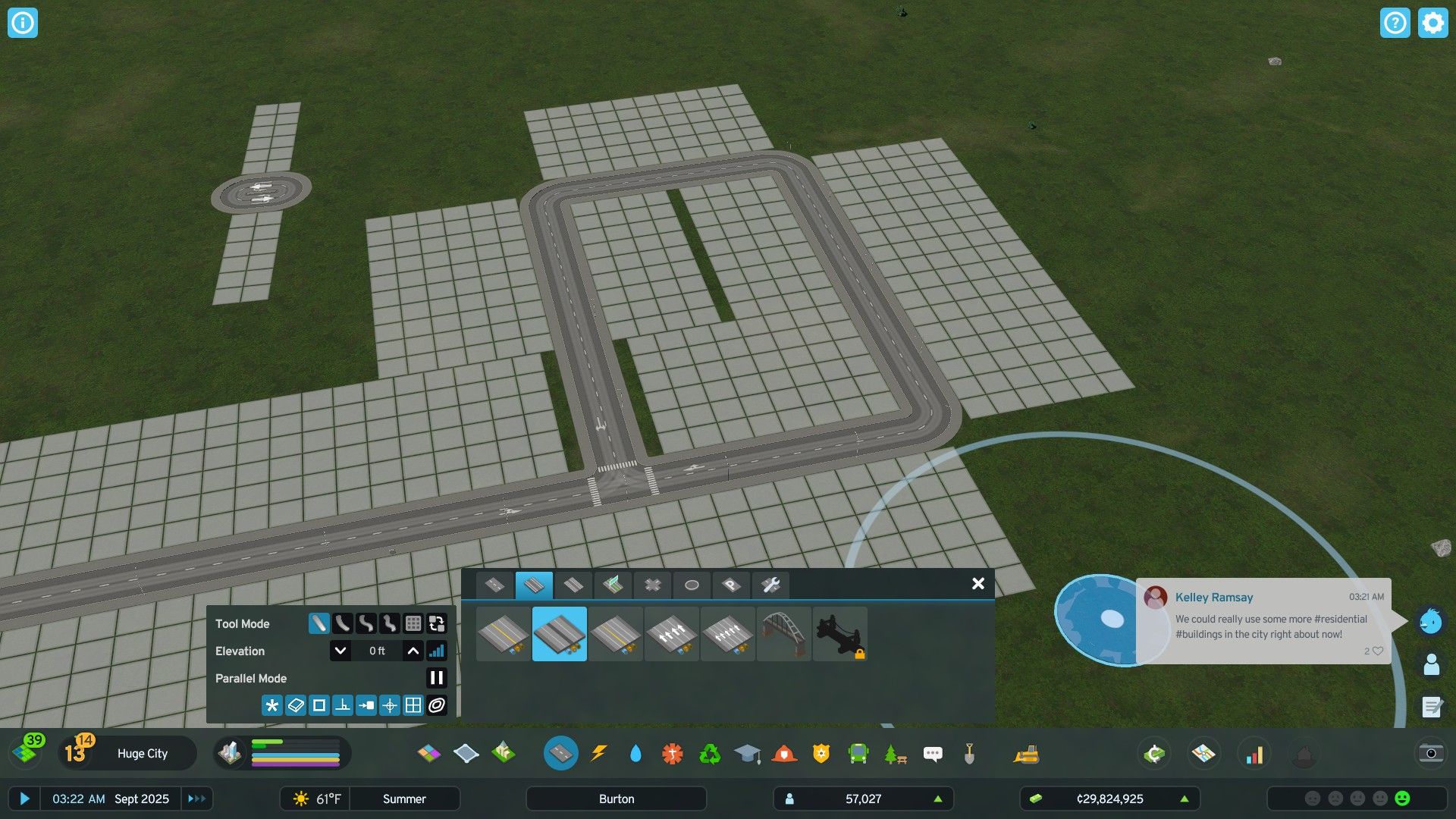Screen dimensions: 1456x819
Task: Toggle the road anarchy mode
Action: pyautogui.click(x=435, y=705)
